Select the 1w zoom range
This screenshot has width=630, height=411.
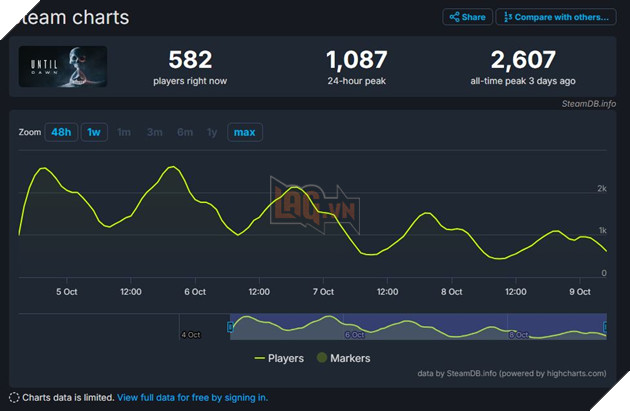[94, 132]
